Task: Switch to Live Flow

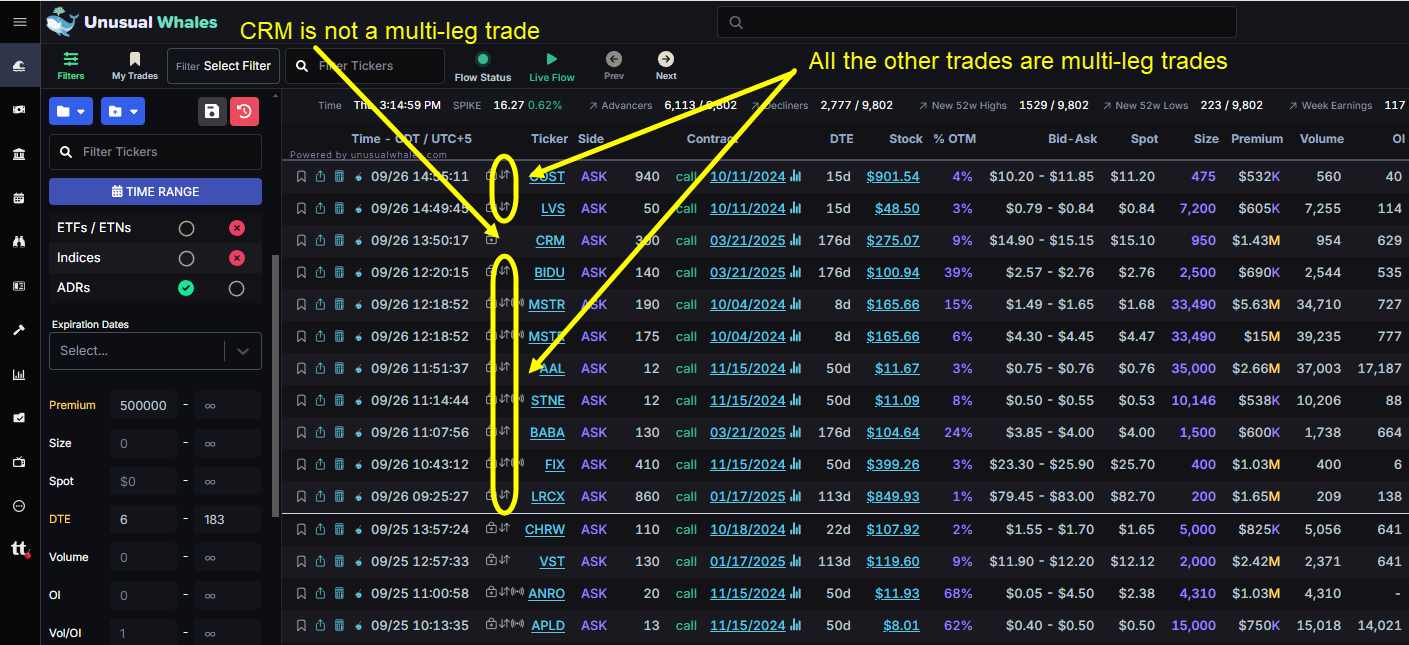Action: (x=551, y=65)
